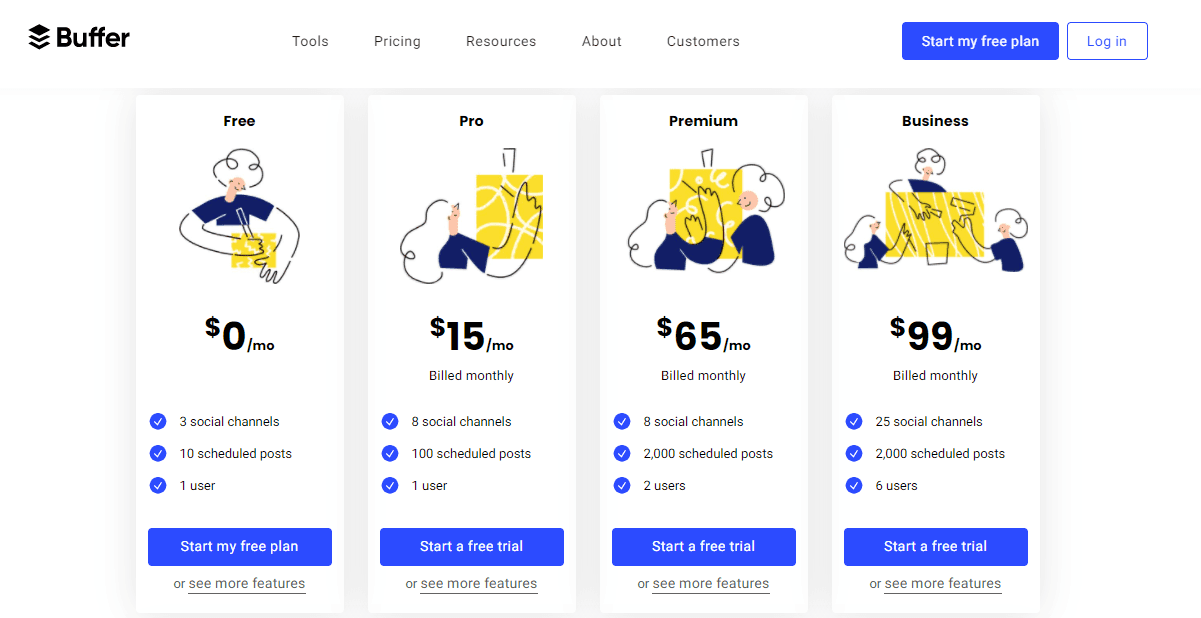
Task: Click checkmark icon beside 6 users
Action: [x=854, y=485]
